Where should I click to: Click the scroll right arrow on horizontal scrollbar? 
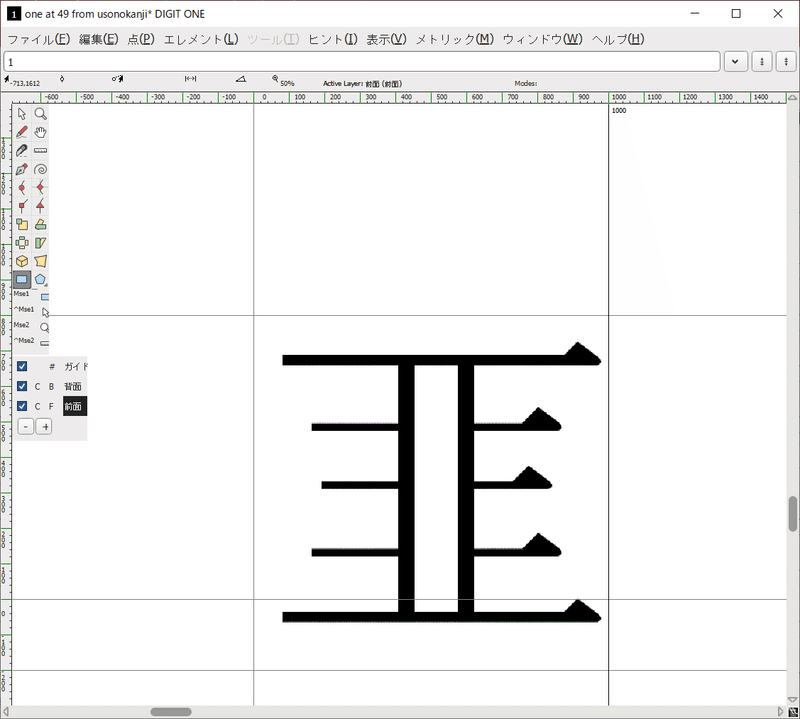(780, 711)
